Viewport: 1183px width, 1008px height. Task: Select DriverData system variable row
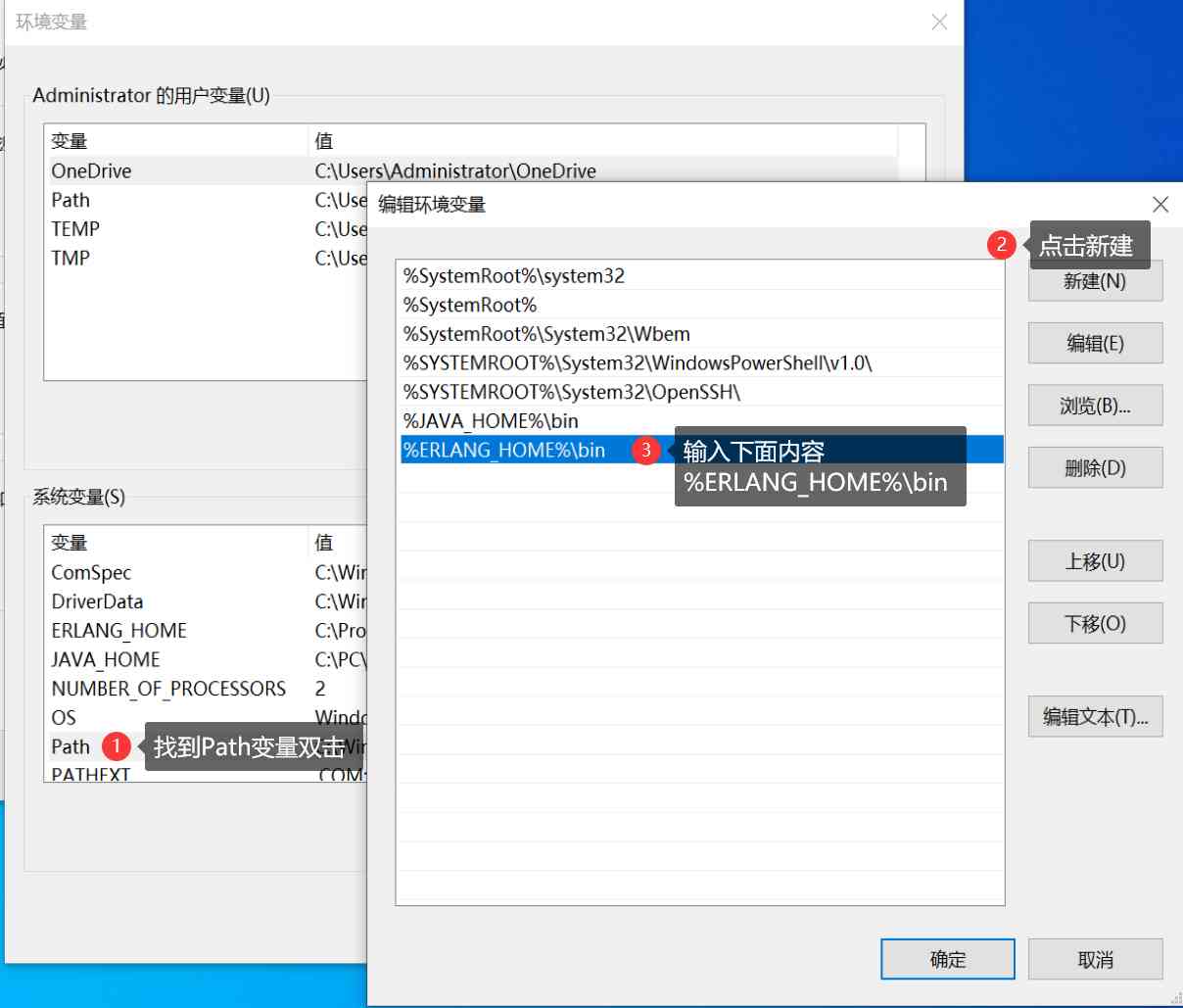[x=208, y=601]
